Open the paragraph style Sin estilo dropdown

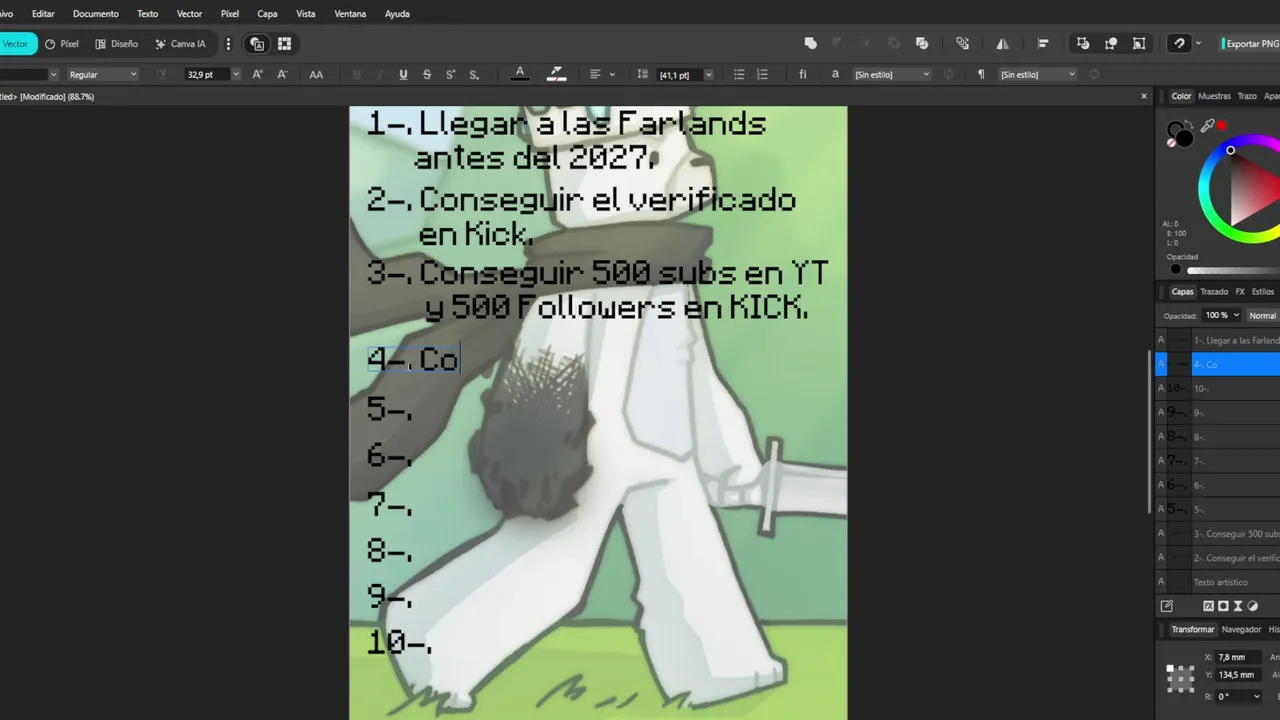[1038, 75]
